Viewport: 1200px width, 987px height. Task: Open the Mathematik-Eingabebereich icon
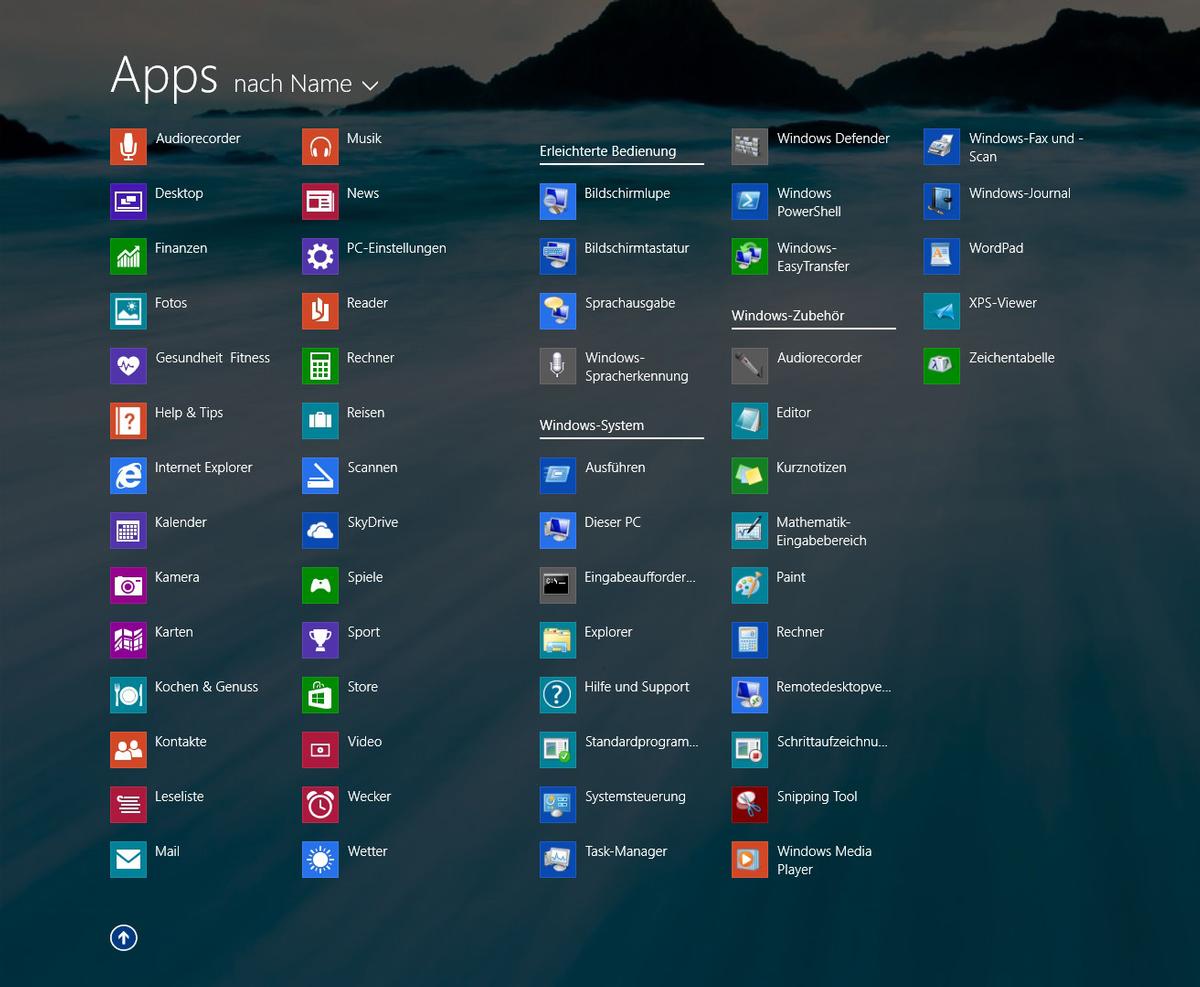pos(750,532)
